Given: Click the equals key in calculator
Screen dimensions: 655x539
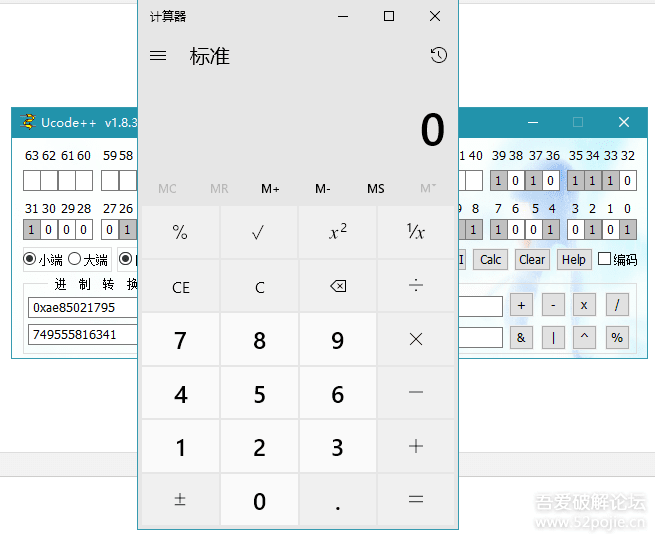Looking at the screenshot, I should click(416, 499).
